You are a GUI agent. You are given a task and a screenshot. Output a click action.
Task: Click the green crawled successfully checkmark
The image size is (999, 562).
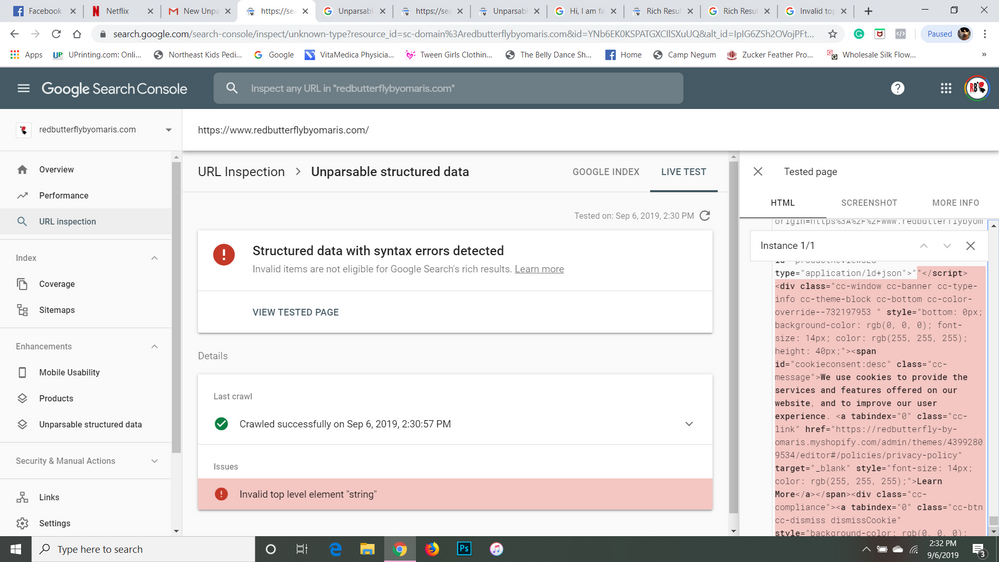221,424
